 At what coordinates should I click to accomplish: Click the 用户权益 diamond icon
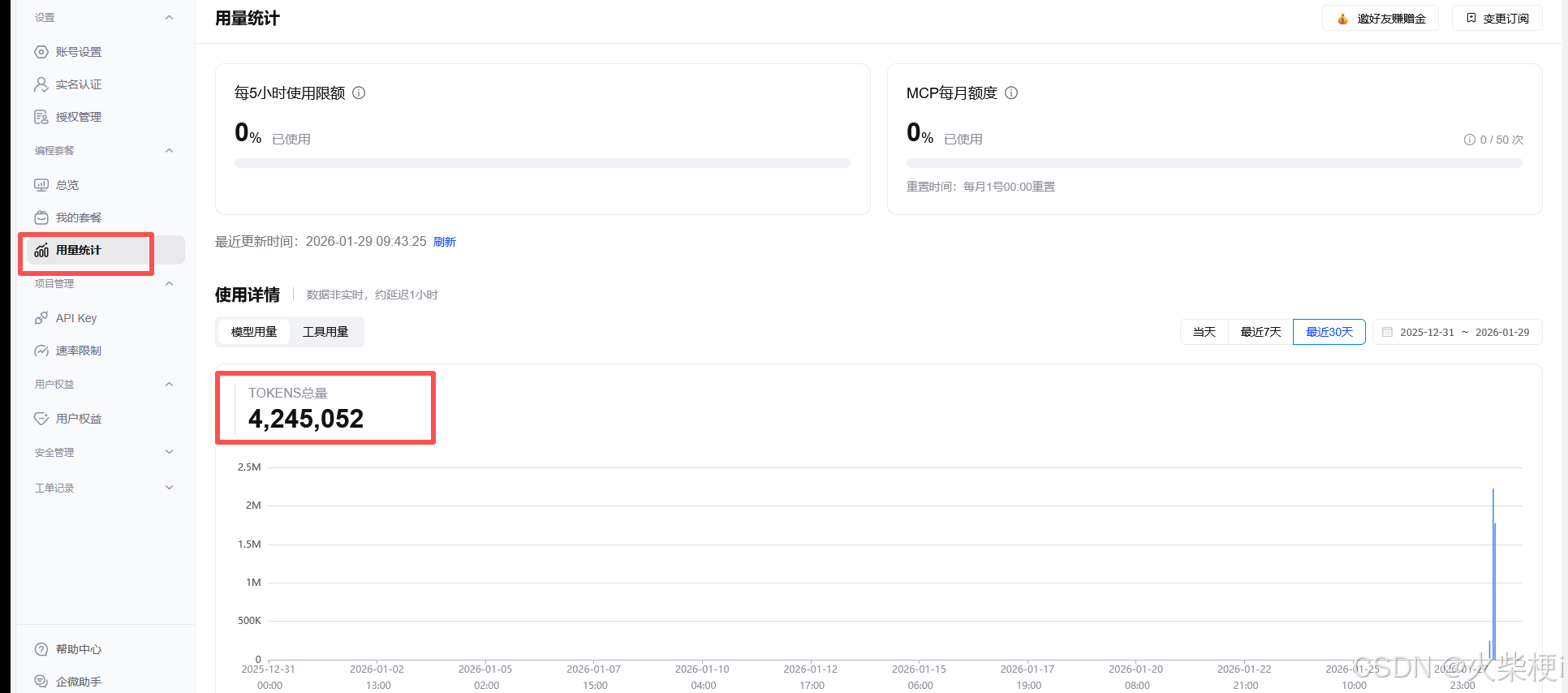(x=41, y=419)
